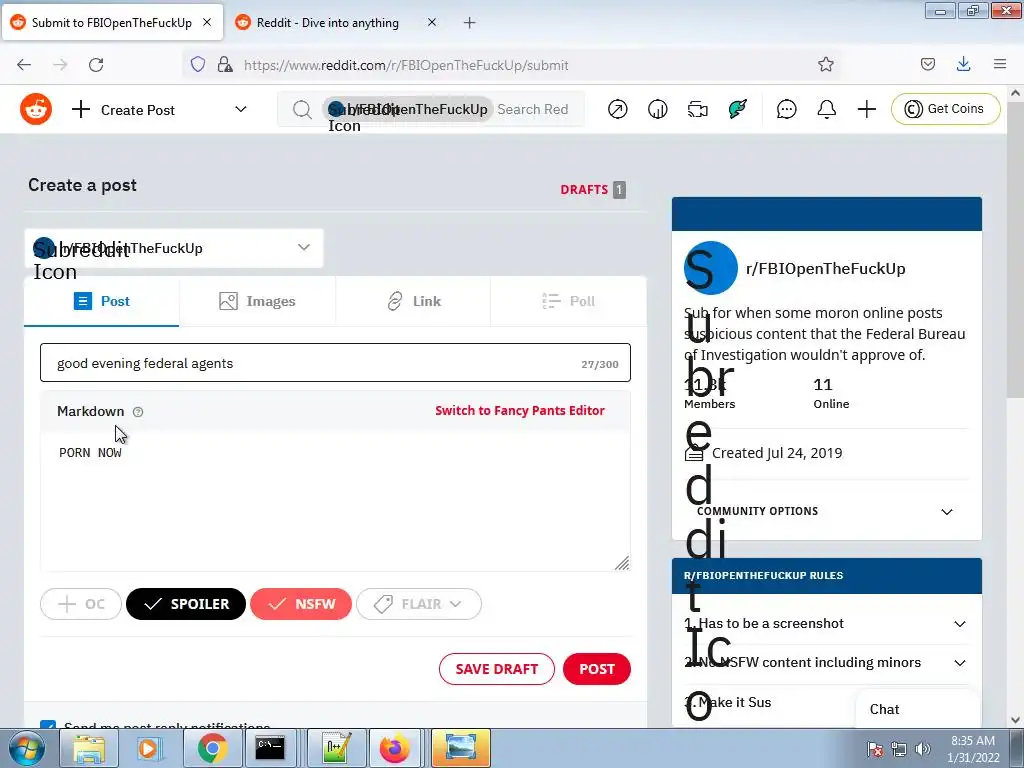1024x768 pixels.
Task: Open the notifications bell
Action: [x=827, y=109]
